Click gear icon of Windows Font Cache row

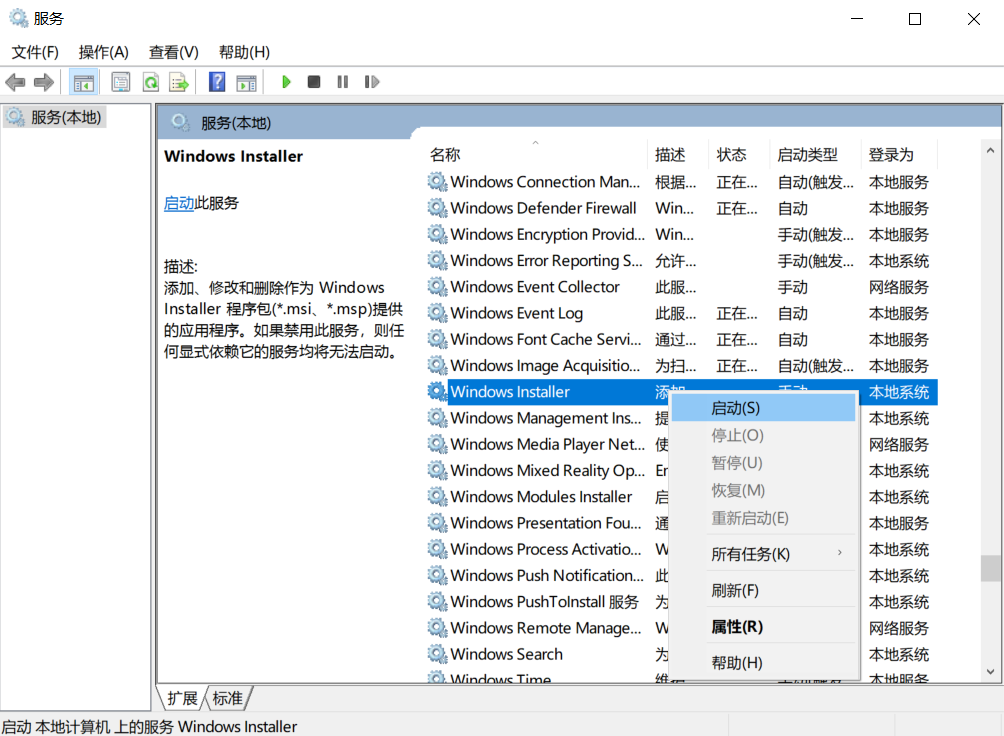pos(437,339)
